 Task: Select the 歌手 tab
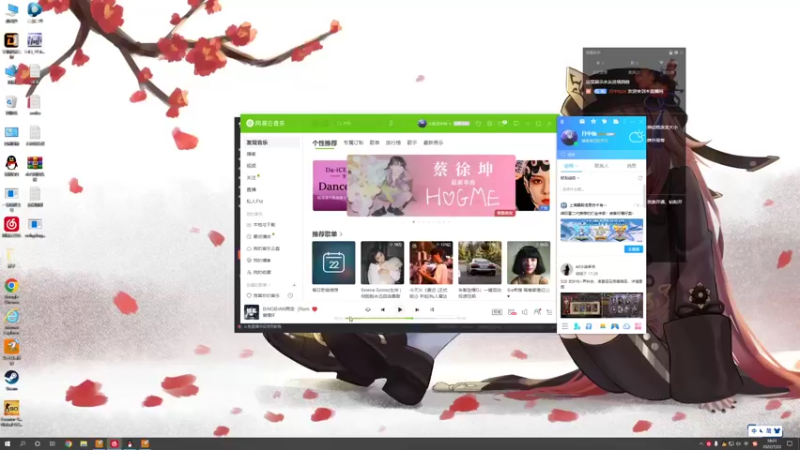coord(412,143)
